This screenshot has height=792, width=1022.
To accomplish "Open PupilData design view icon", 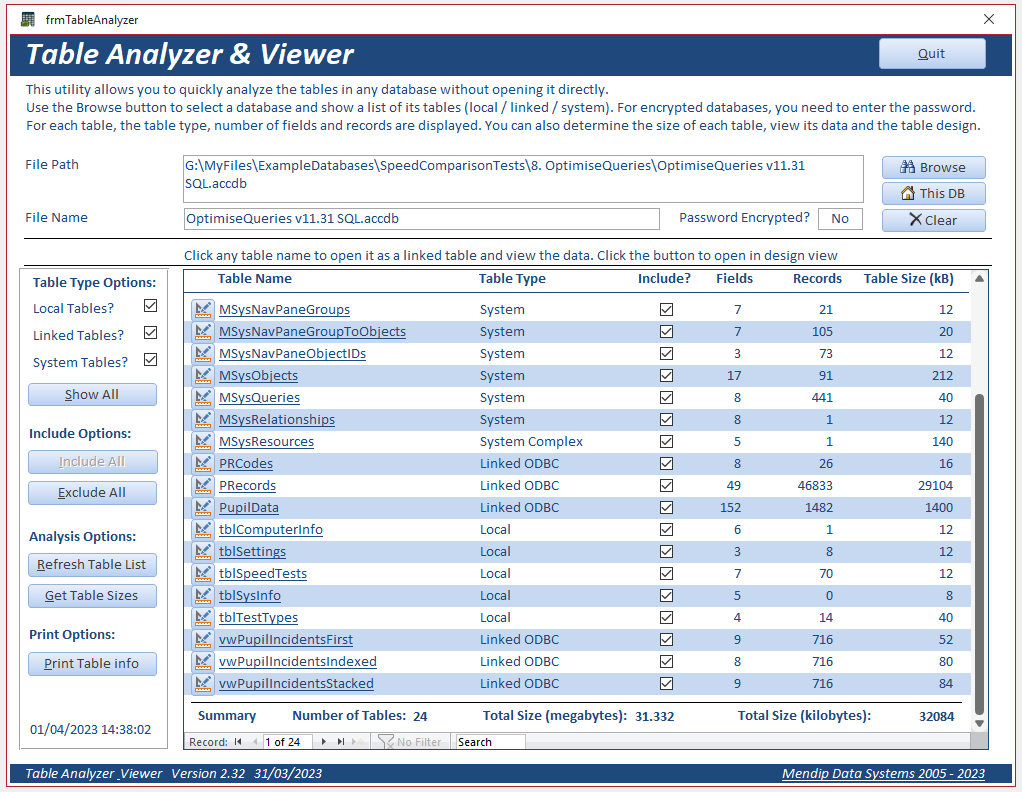I will click(x=203, y=508).
